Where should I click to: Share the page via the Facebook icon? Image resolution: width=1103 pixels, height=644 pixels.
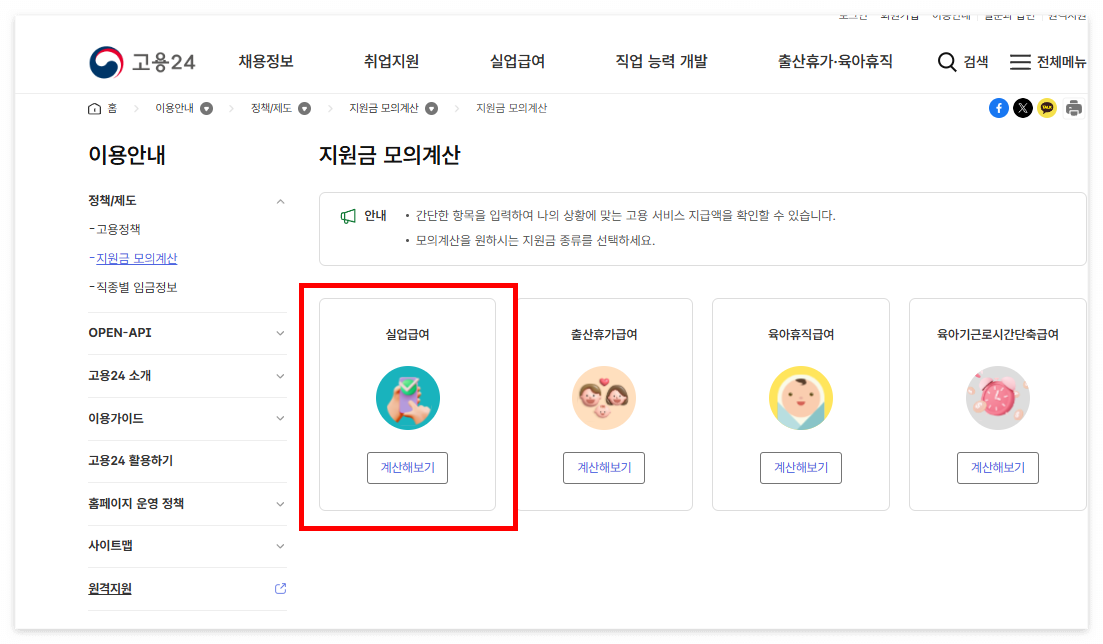click(x=998, y=107)
